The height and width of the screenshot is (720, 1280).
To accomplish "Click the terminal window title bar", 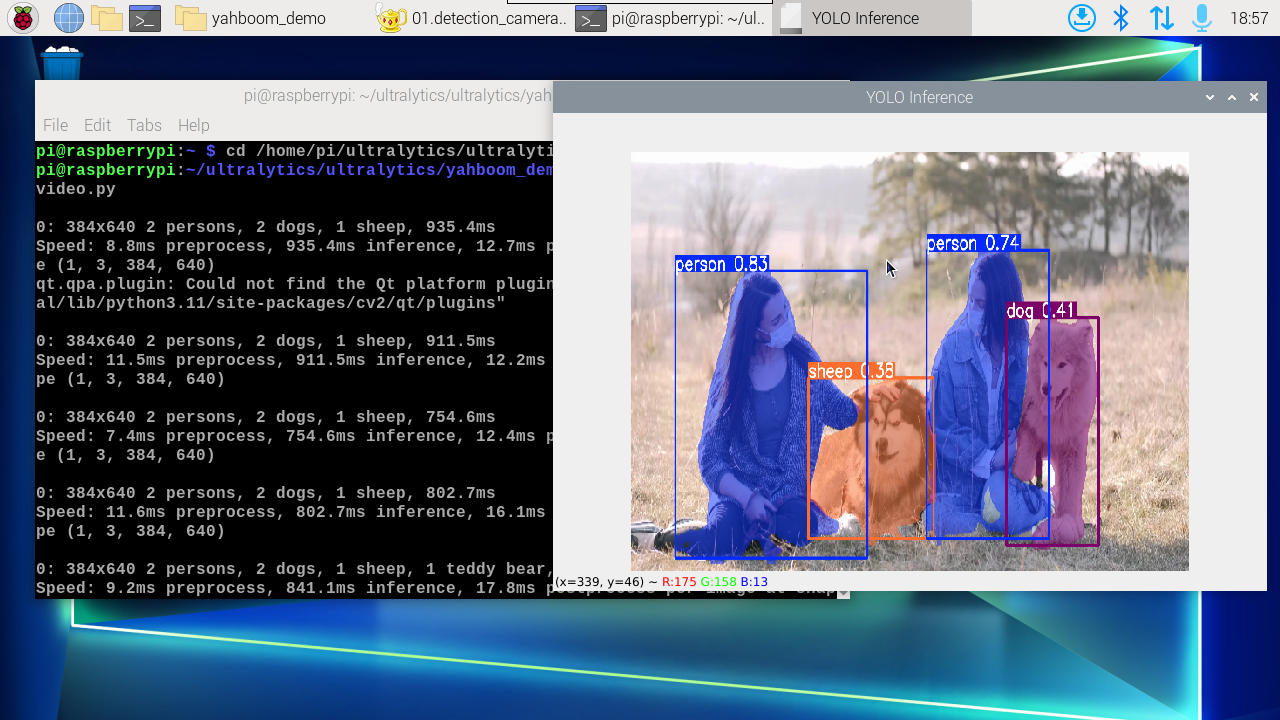I will 294,95.
